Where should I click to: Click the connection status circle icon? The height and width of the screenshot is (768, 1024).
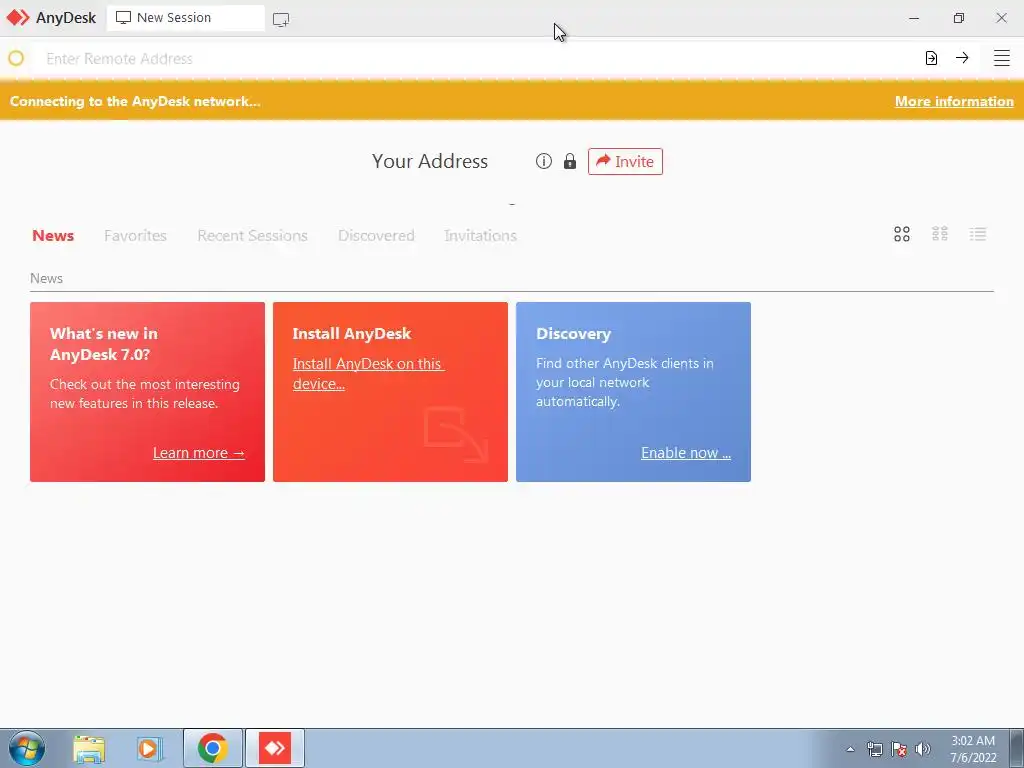pyautogui.click(x=16, y=58)
